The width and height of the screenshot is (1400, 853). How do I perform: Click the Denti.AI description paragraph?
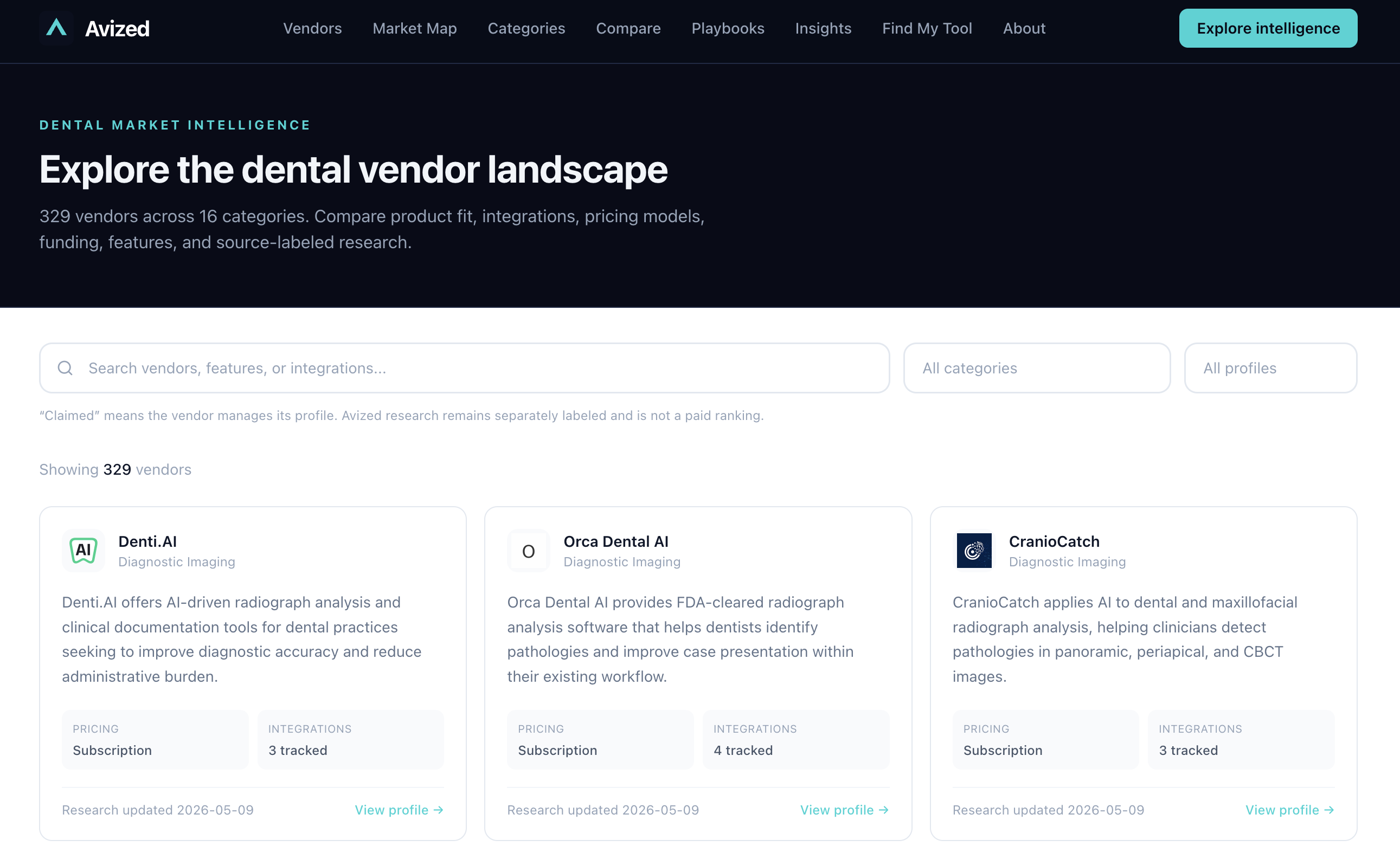pos(241,639)
